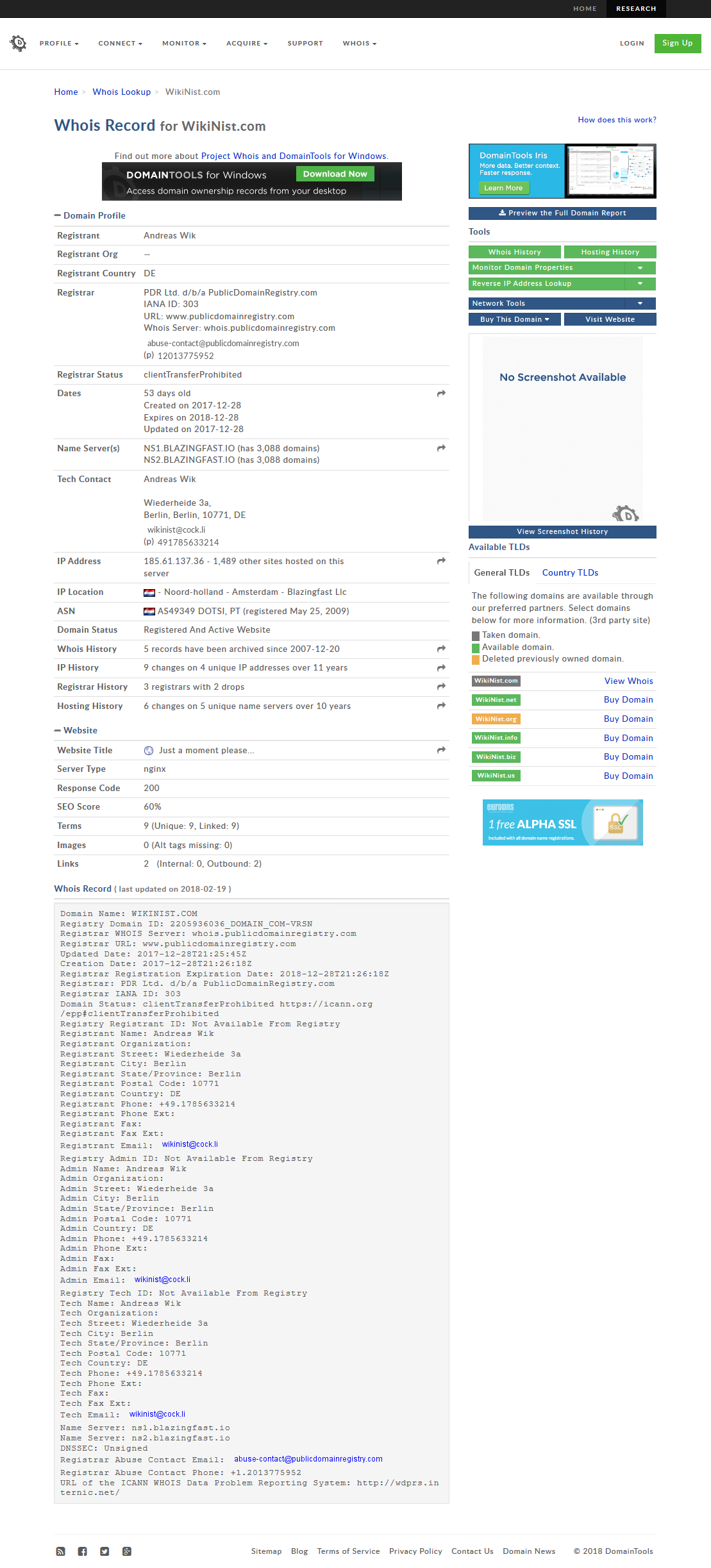711x1568 pixels.
Task: Open the Acquire dropdown menu
Action: pyautogui.click(x=247, y=44)
